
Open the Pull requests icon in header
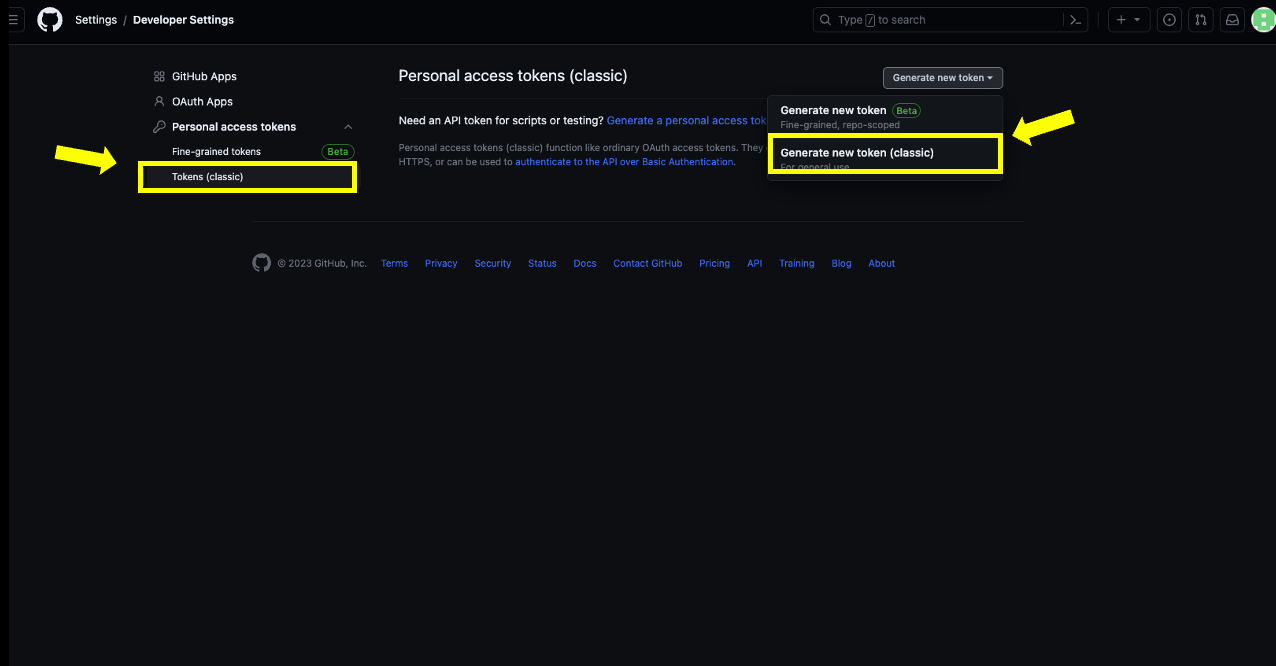[x=1201, y=20]
